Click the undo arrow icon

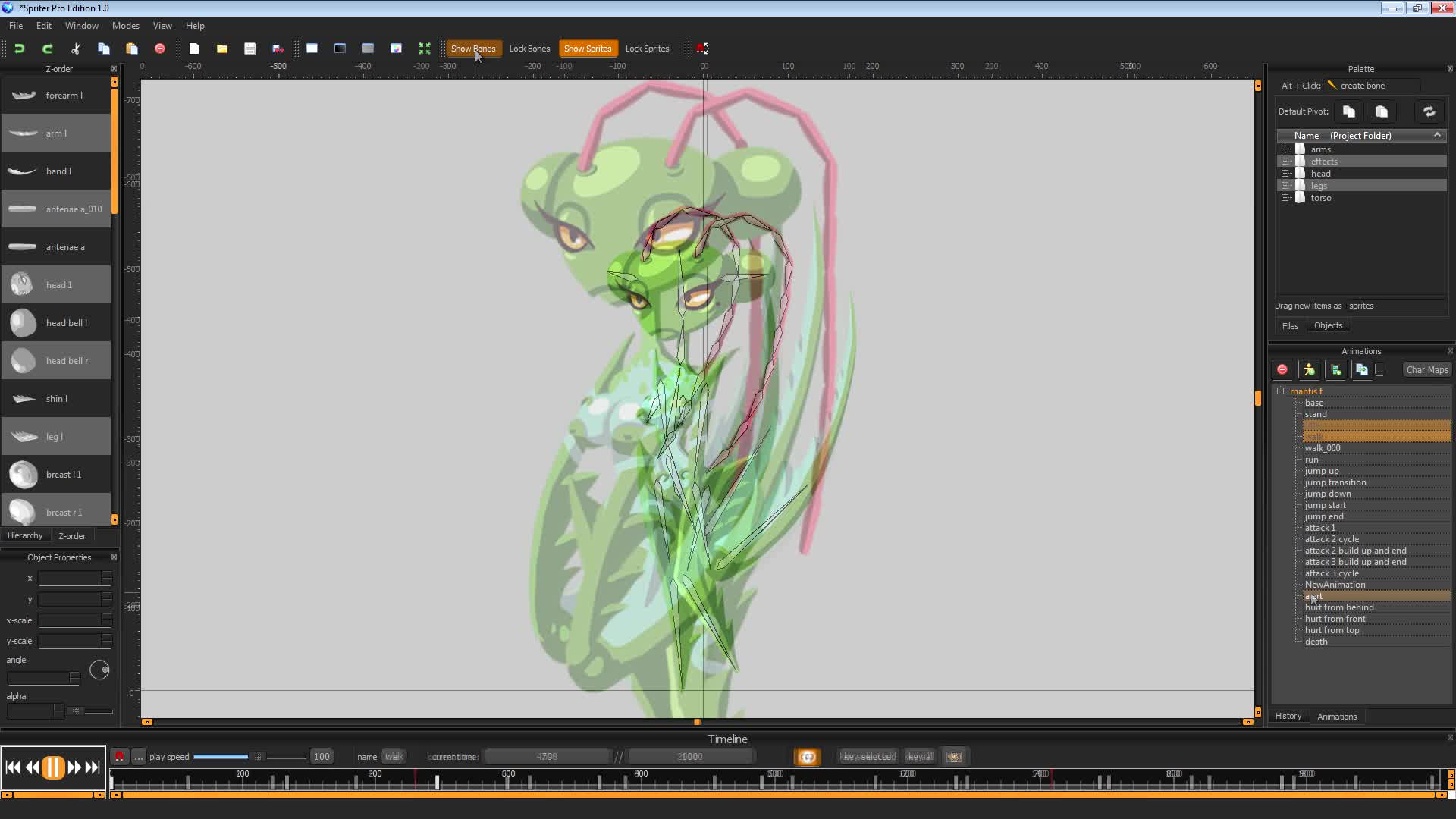coord(20,49)
